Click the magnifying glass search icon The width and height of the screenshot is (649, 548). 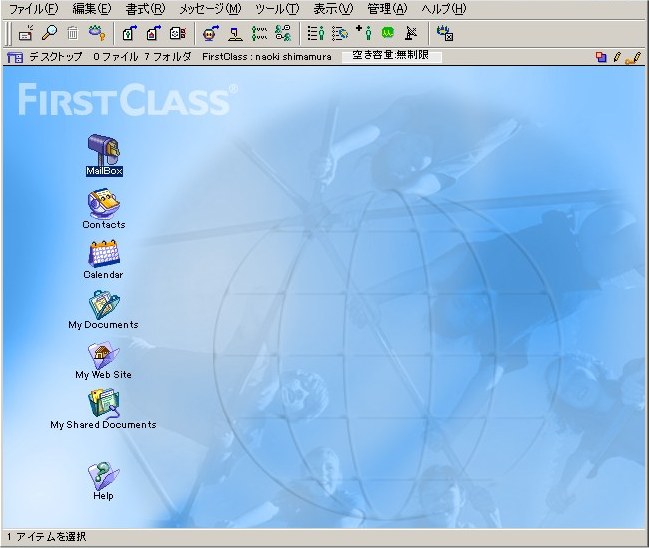click(50, 33)
